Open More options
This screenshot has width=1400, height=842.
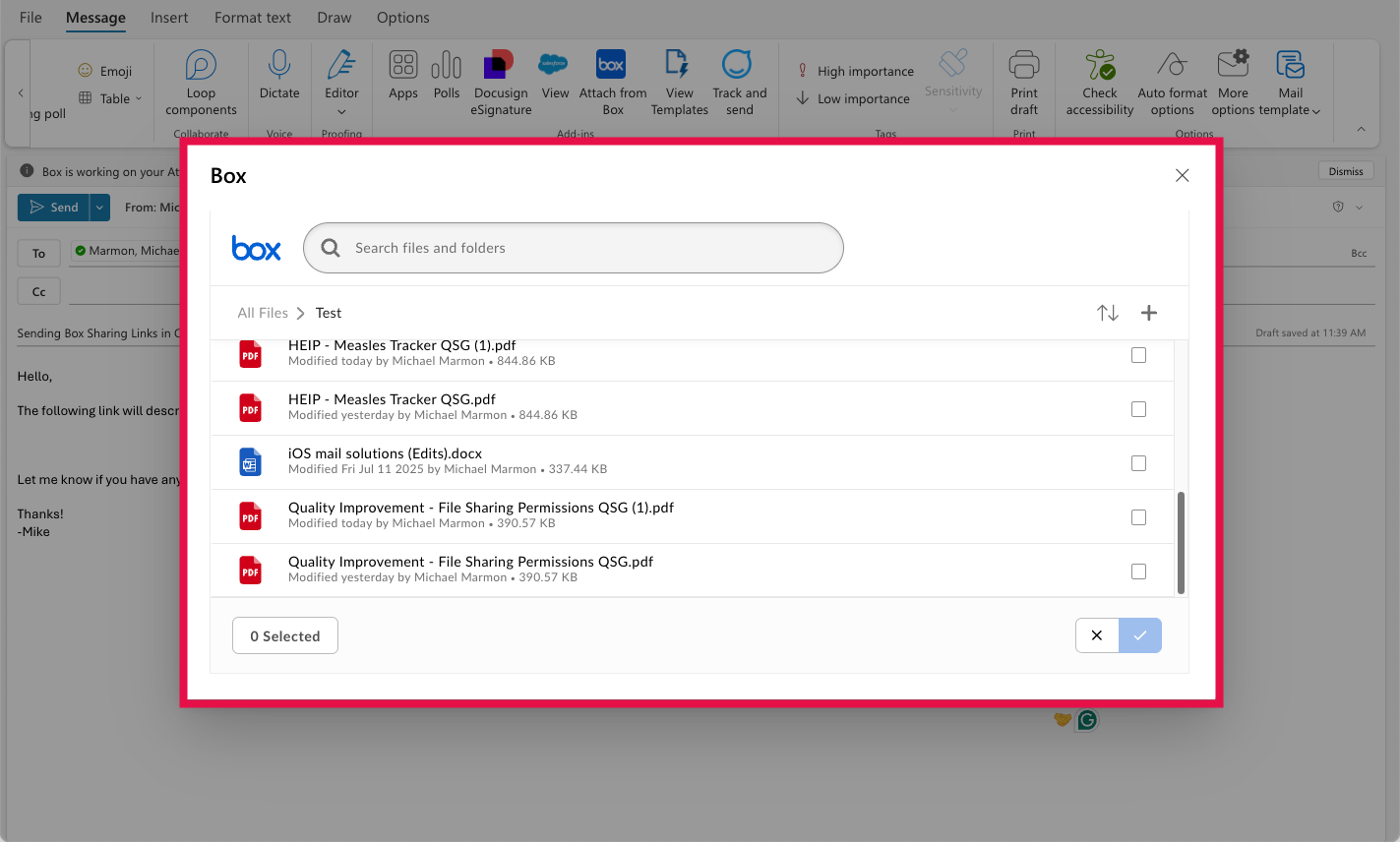pyautogui.click(x=1233, y=83)
